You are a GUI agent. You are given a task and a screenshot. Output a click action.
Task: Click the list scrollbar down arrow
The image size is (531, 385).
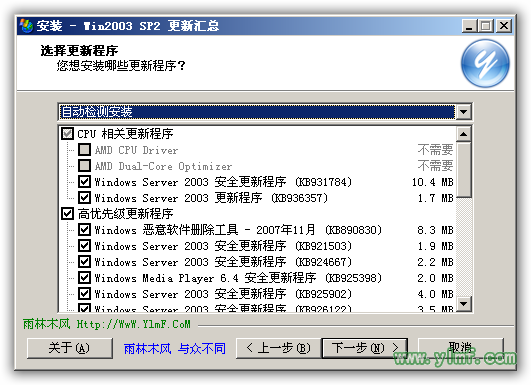[463, 303]
